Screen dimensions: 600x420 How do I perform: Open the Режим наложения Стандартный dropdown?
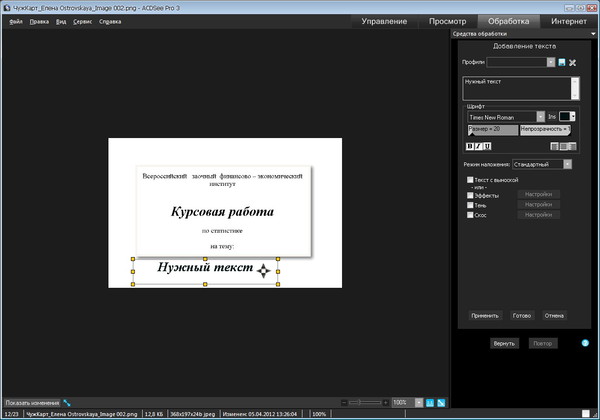click(x=567, y=164)
